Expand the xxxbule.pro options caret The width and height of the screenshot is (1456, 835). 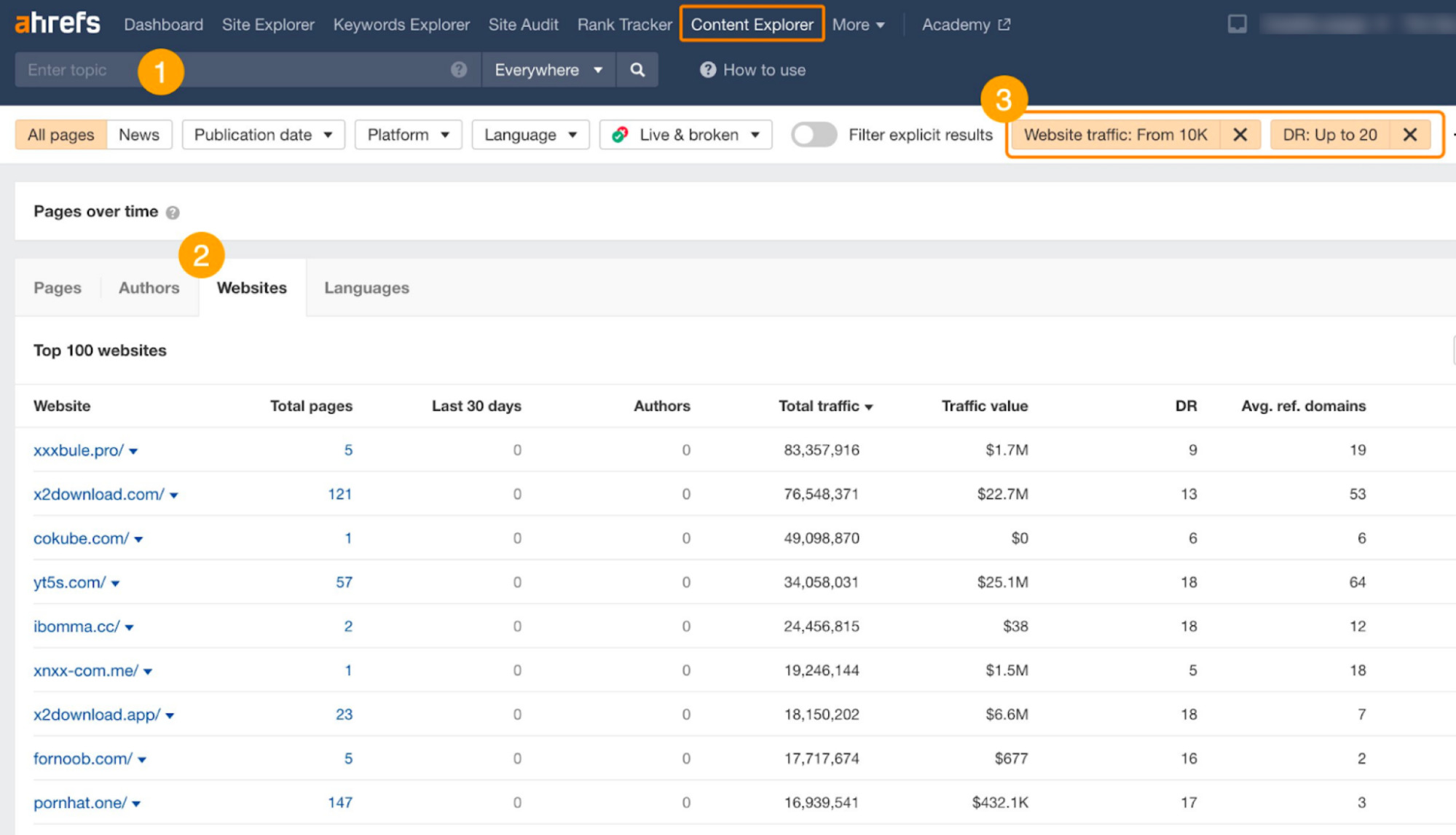pos(134,451)
